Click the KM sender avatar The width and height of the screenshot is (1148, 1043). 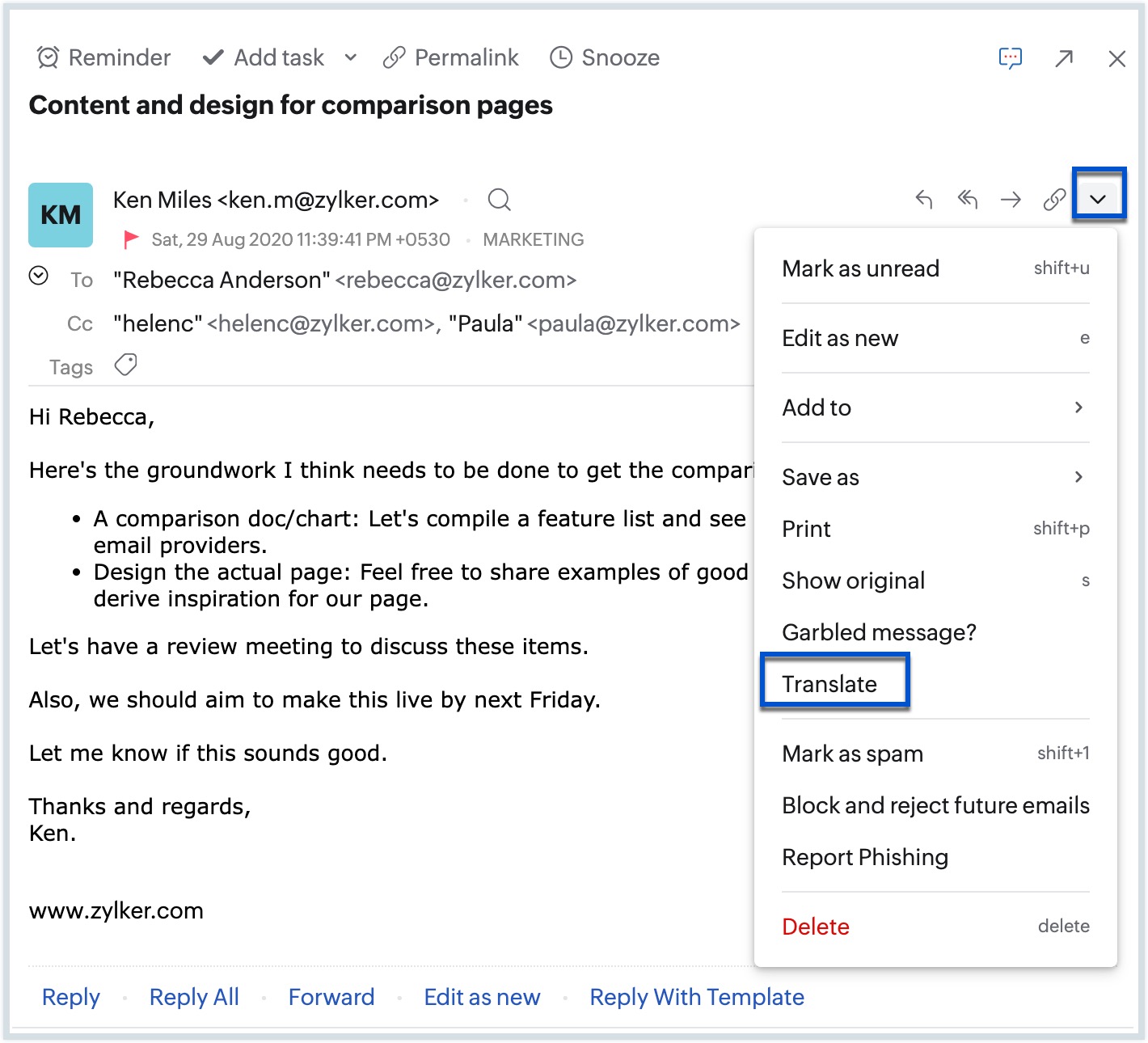pos(61,215)
